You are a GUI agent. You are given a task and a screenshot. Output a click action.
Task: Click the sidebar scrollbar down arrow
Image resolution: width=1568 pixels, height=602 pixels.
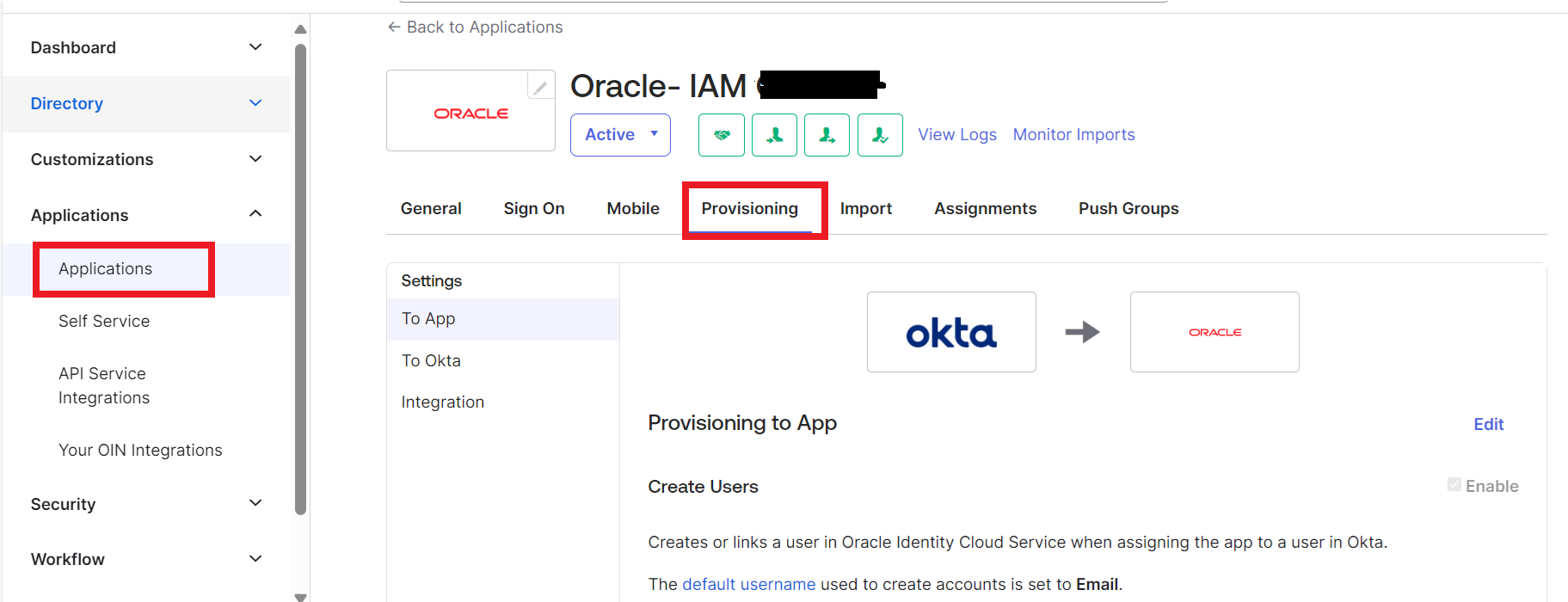(x=300, y=596)
